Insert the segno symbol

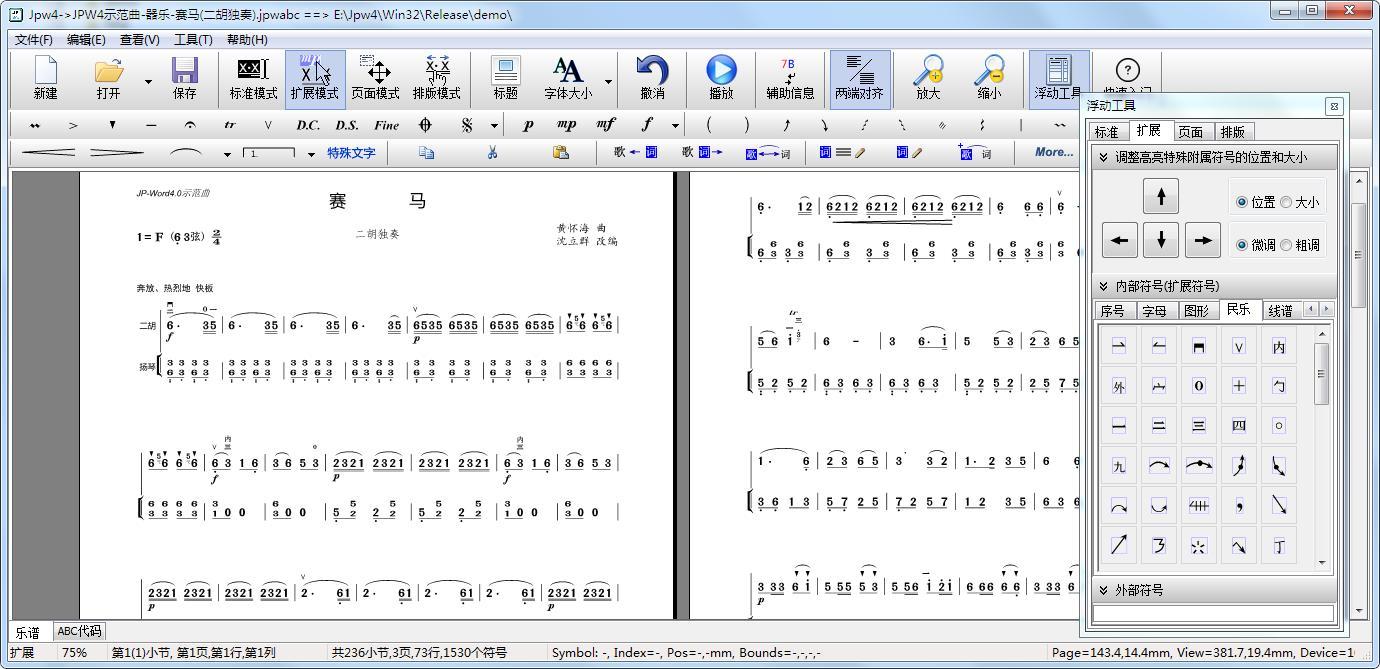tap(467, 125)
